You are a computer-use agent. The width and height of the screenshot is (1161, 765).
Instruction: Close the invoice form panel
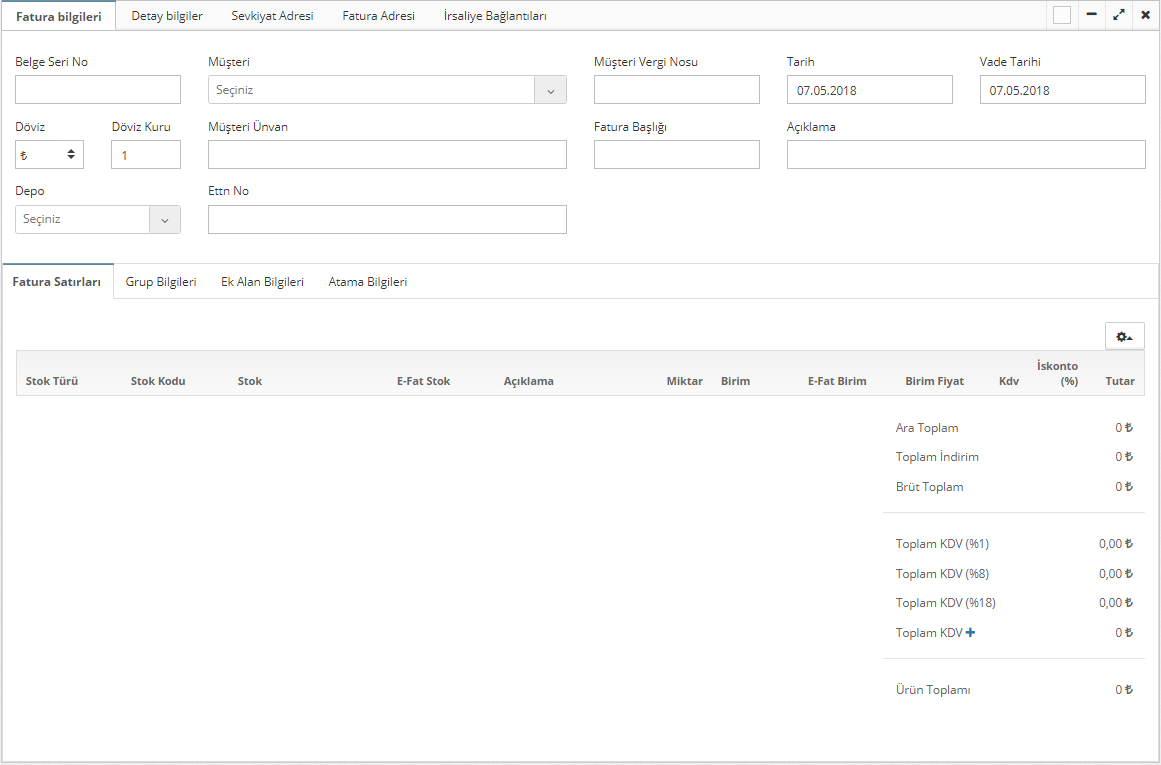1145,15
